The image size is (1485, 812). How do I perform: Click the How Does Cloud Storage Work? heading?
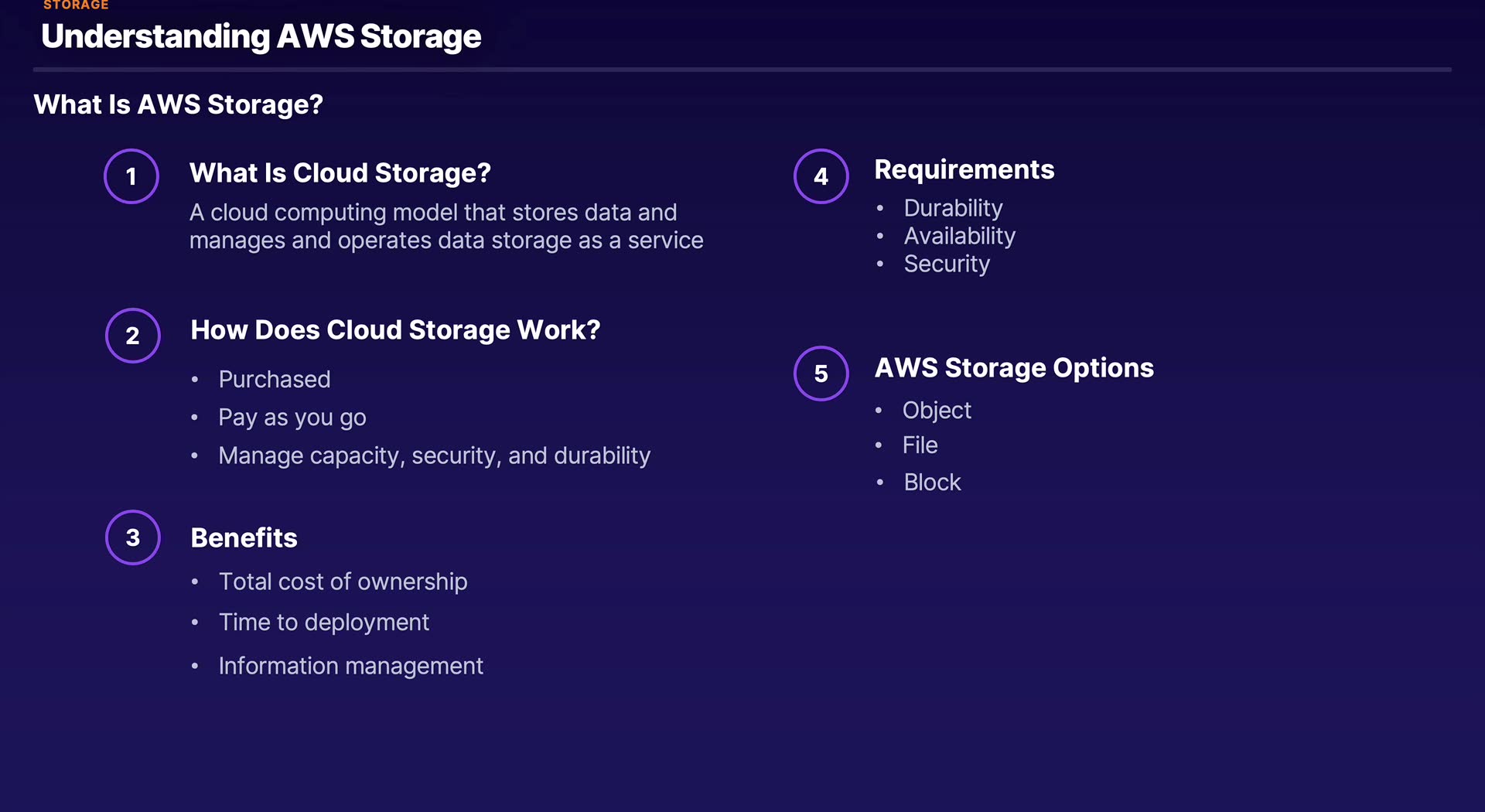[x=395, y=329]
